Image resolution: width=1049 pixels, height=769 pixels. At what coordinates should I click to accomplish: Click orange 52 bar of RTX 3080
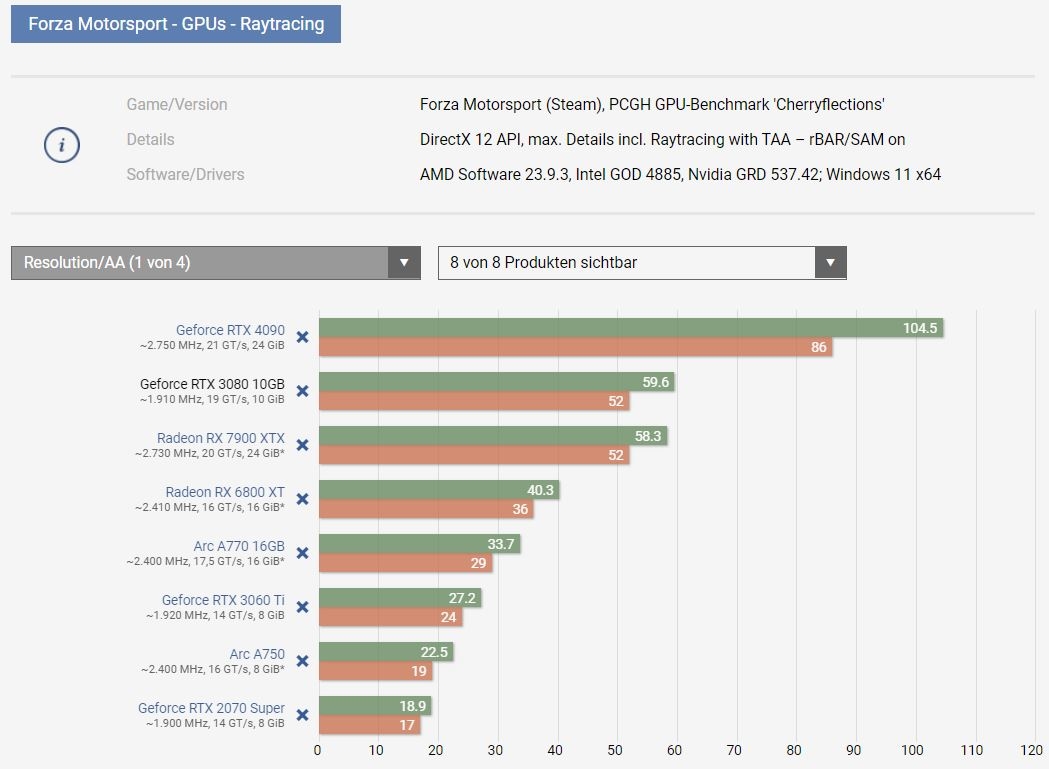474,401
